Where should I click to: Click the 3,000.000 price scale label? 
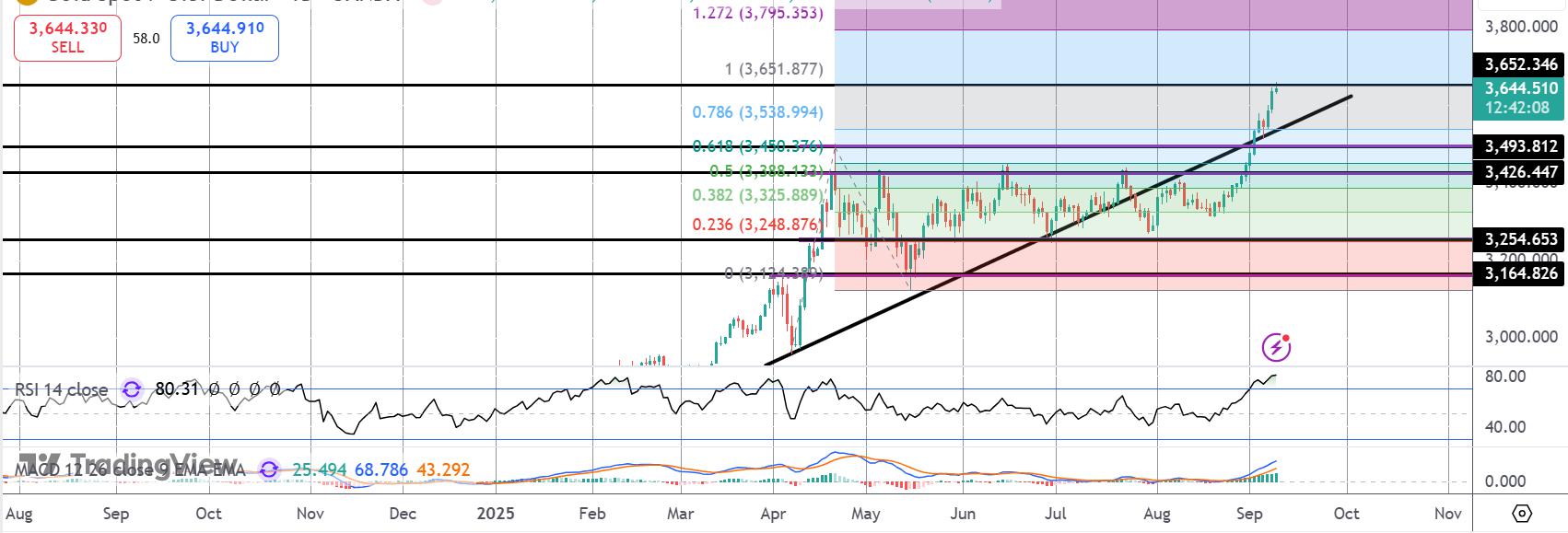click(x=1521, y=337)
